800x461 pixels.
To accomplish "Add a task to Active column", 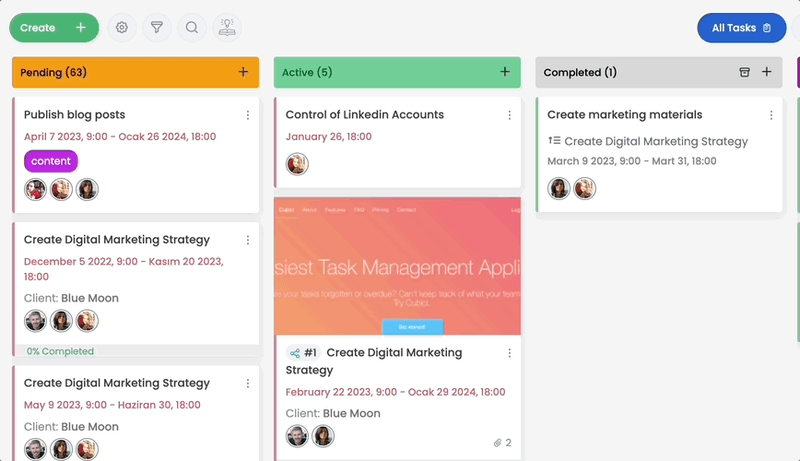I will tap(505, 72).
